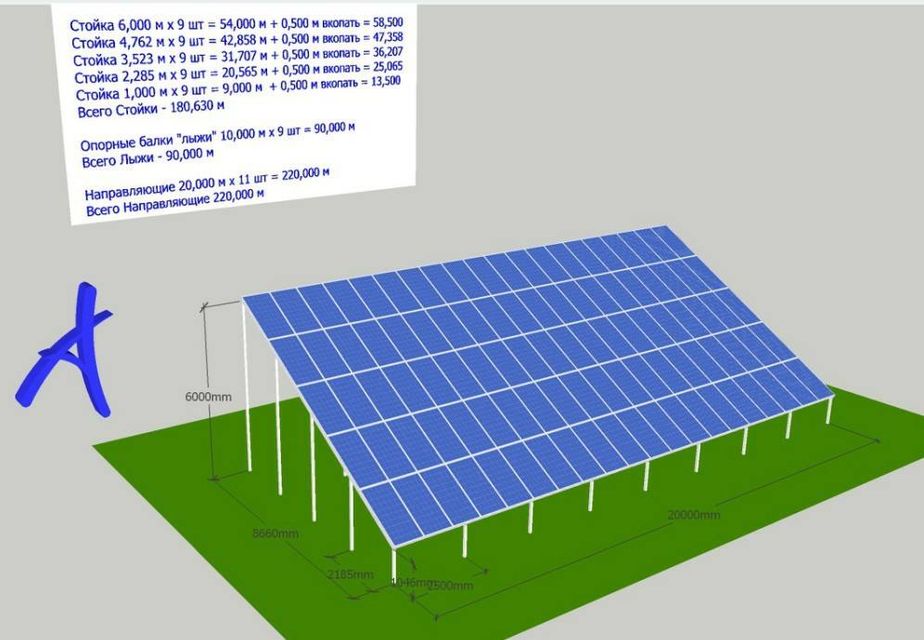
Task: Click the 8660mm depth dimension label
Action: point(275,534)
